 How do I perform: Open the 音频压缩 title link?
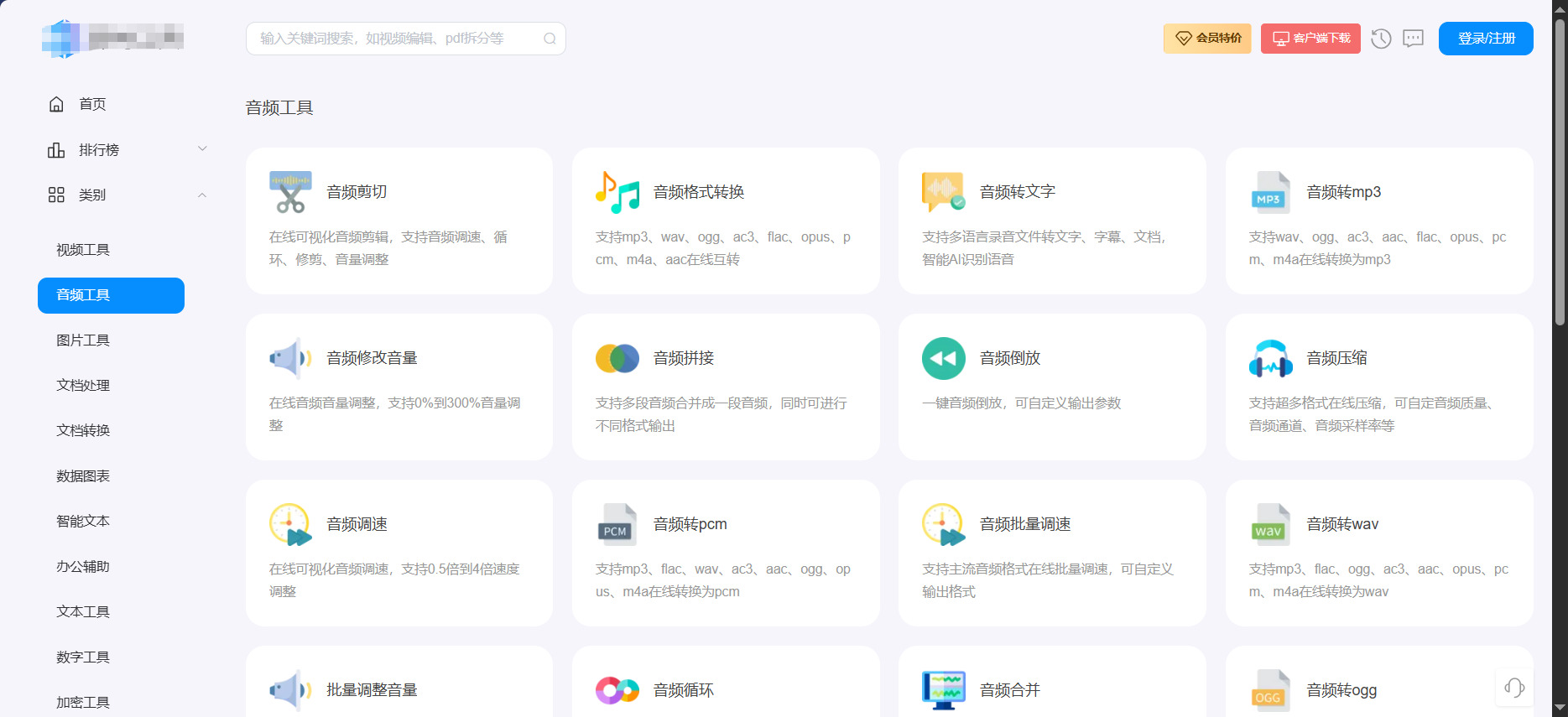(1337, 358)
